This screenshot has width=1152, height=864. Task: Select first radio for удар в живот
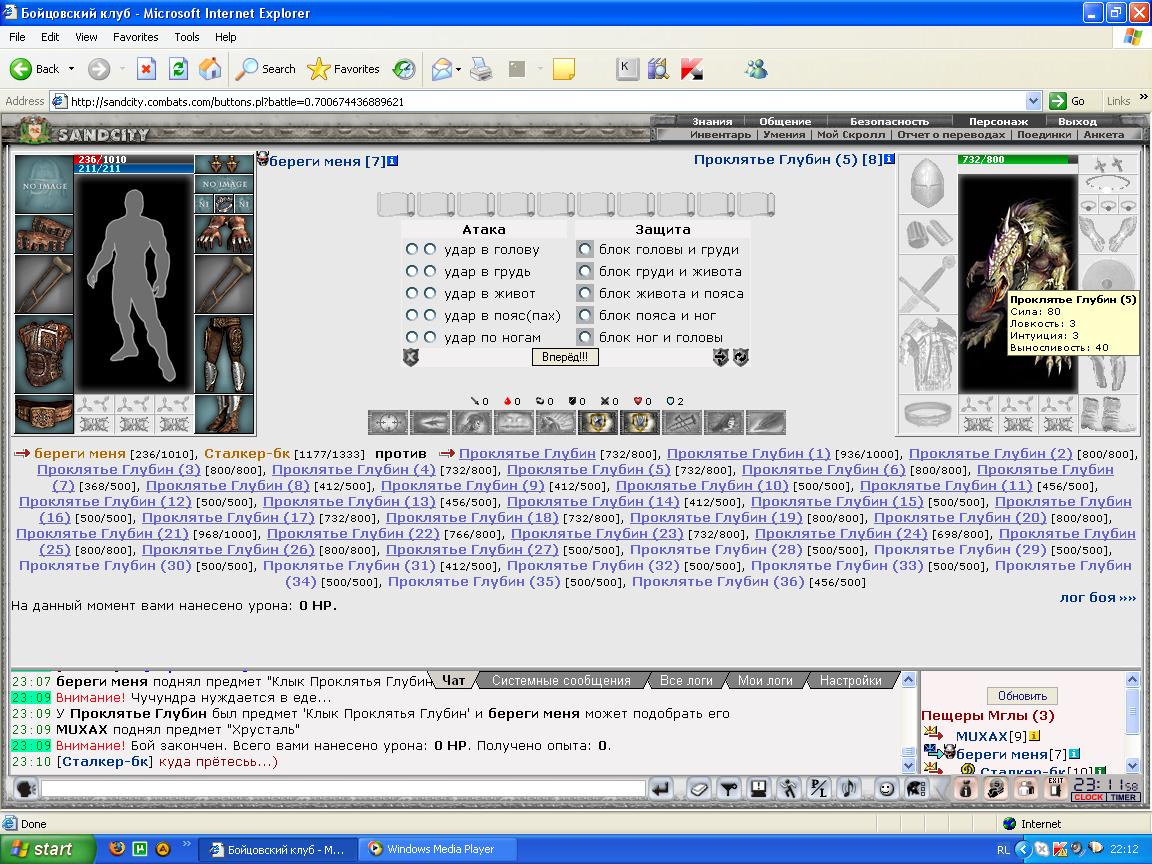coord(411,292)
